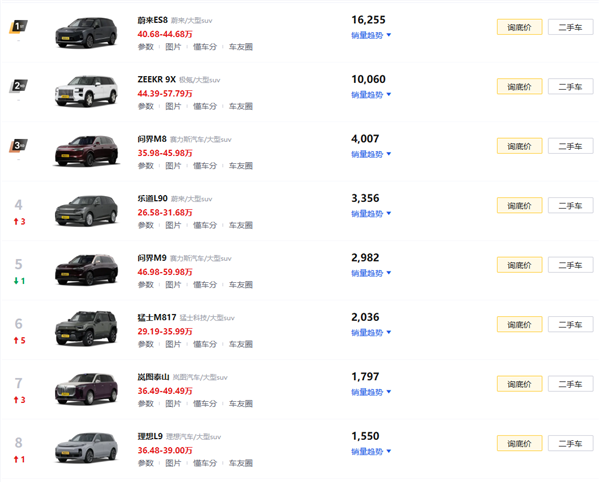Open 参数 link under 乐道L90
The width and height of the screenshot is (600, 482).
coord(146,225)
